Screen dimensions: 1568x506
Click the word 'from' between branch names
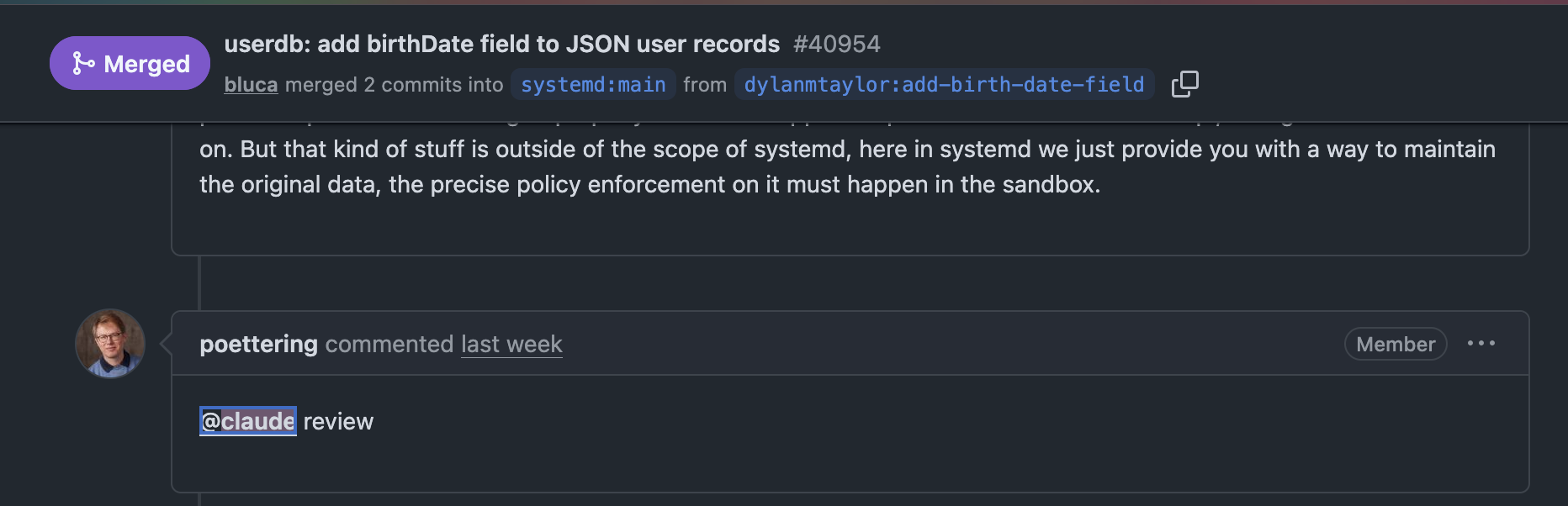pos(705,85)
